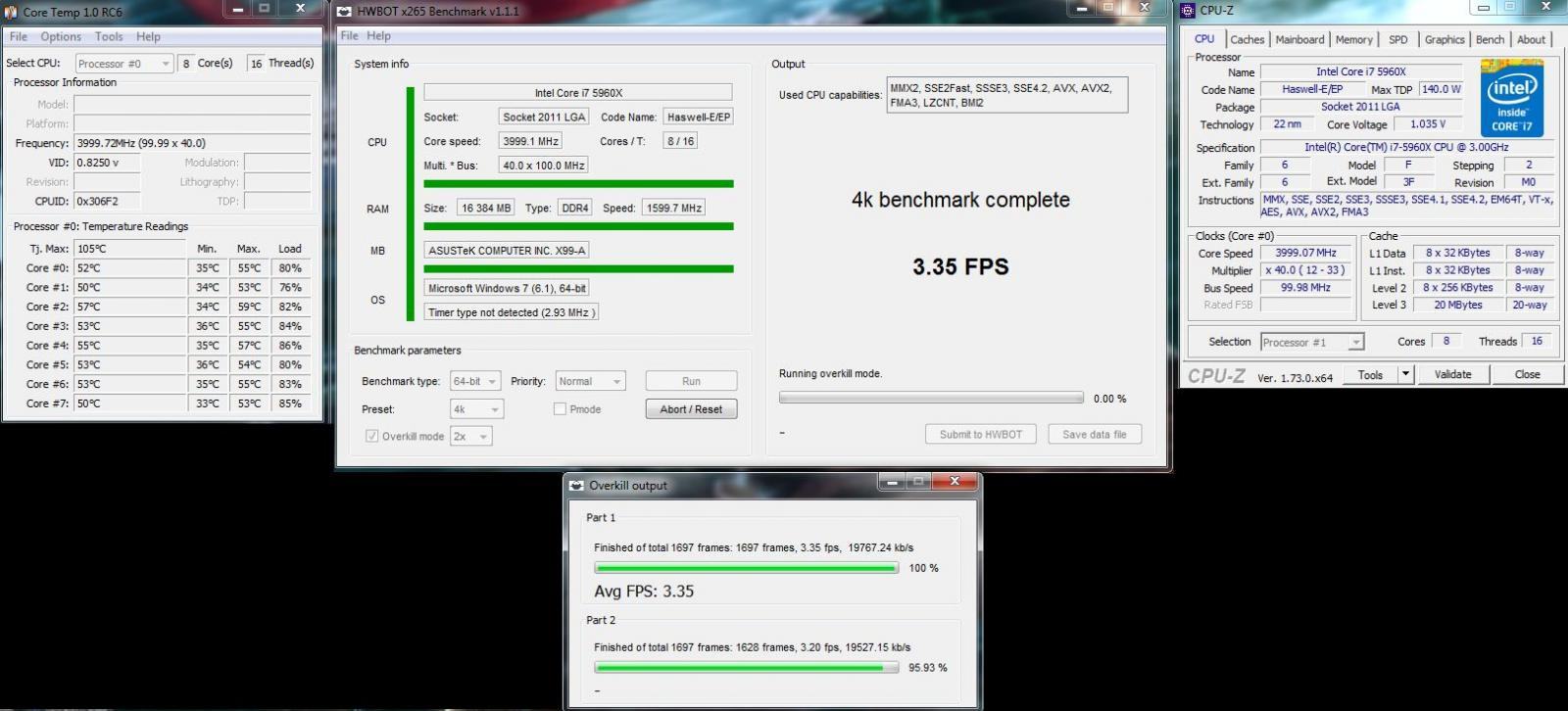The height and width of the screenshot is (711, 1568).
Task: Click the Intel Core i7 logo in CPU-Z
Action: pos(1512,99)
